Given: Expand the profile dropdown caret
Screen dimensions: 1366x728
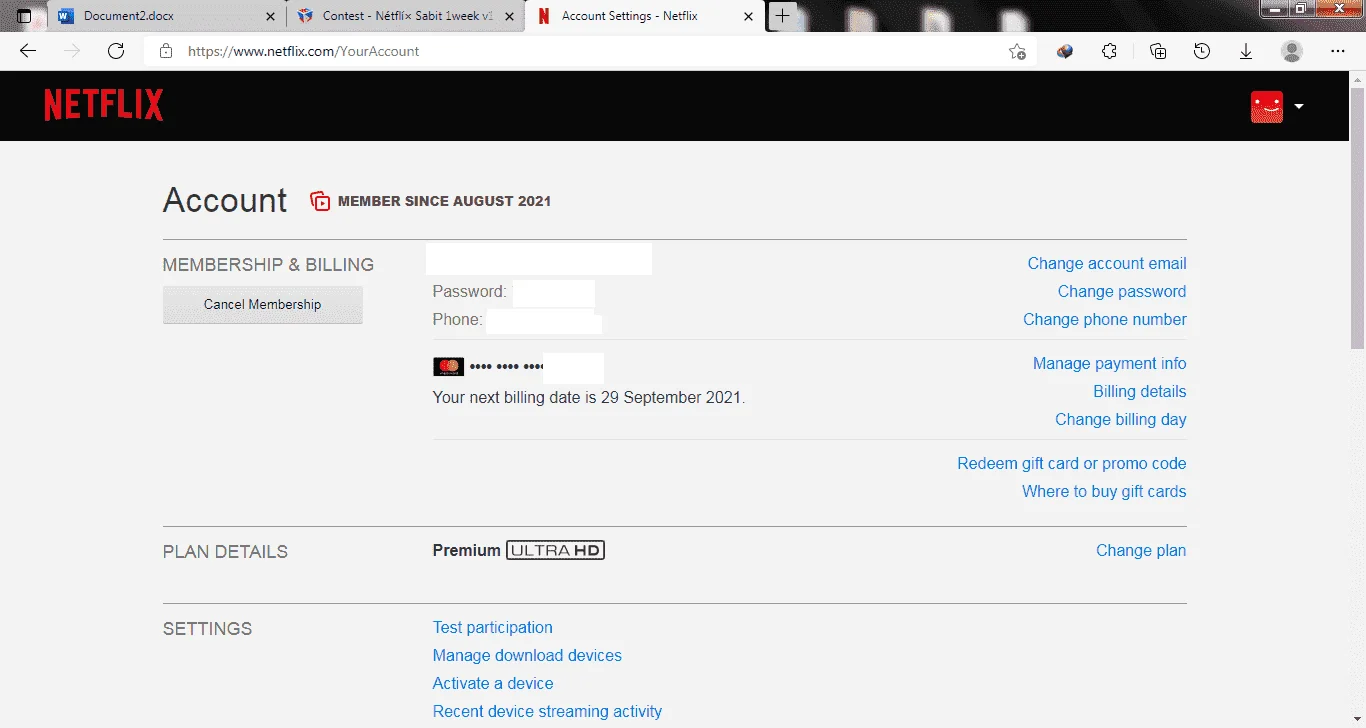Looking at the screenshot, I should [1298, 106].
